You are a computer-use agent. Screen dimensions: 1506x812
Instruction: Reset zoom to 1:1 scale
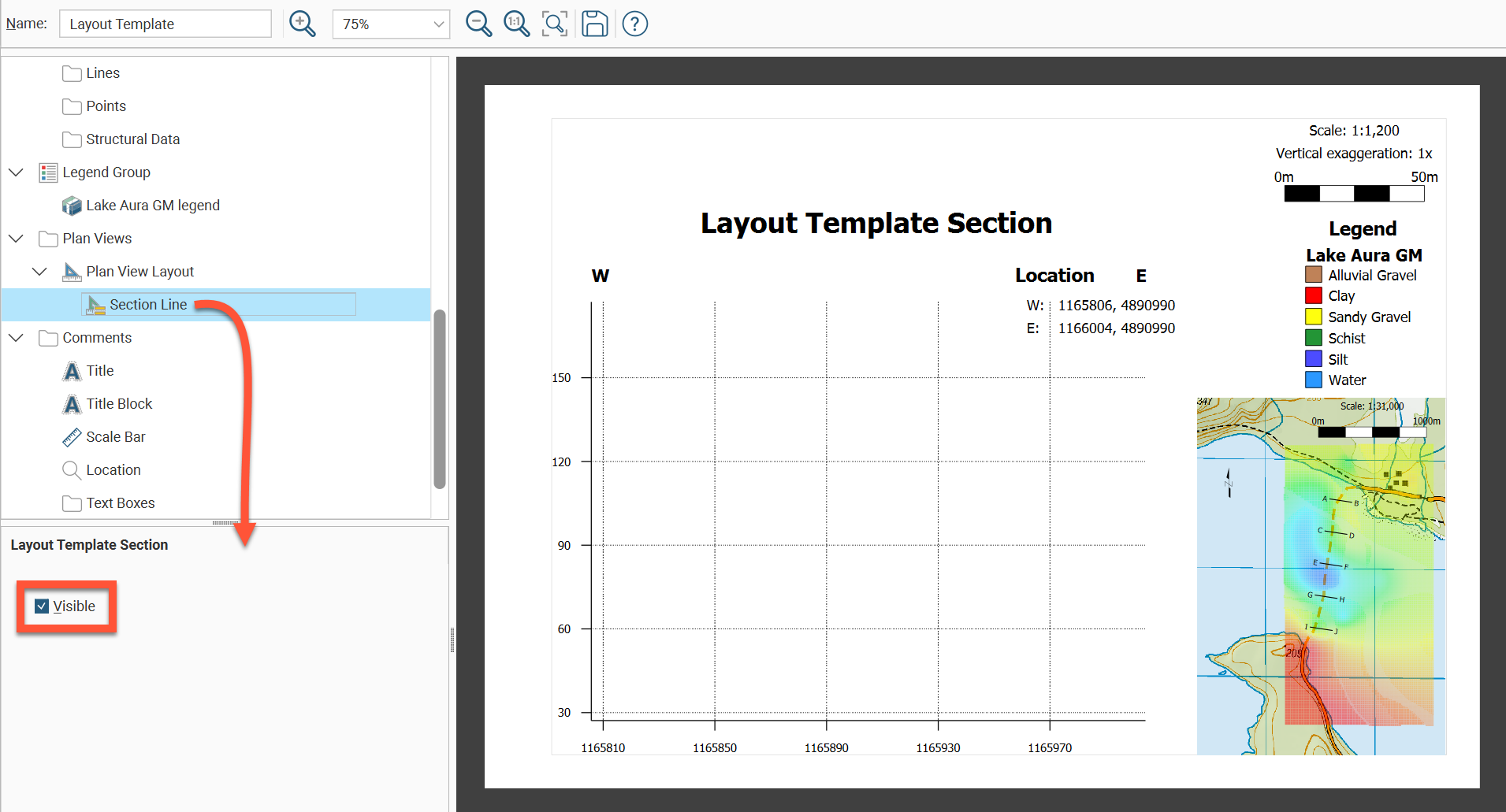pos(516,24)
